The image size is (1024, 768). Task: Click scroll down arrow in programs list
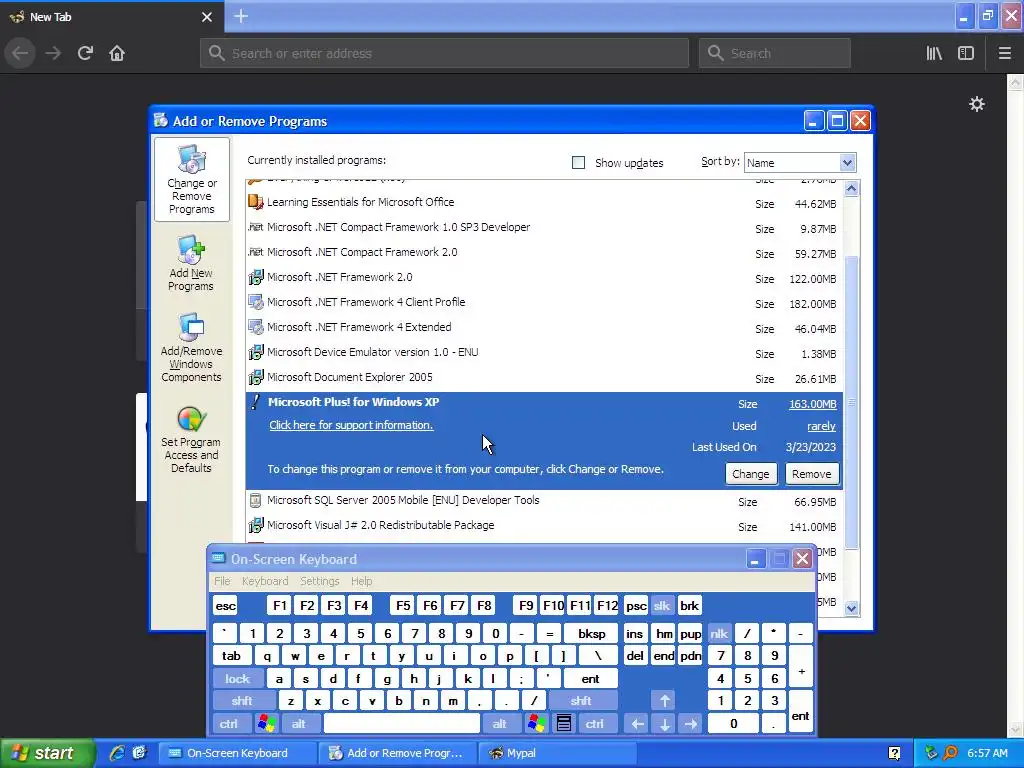pos(851,608)
